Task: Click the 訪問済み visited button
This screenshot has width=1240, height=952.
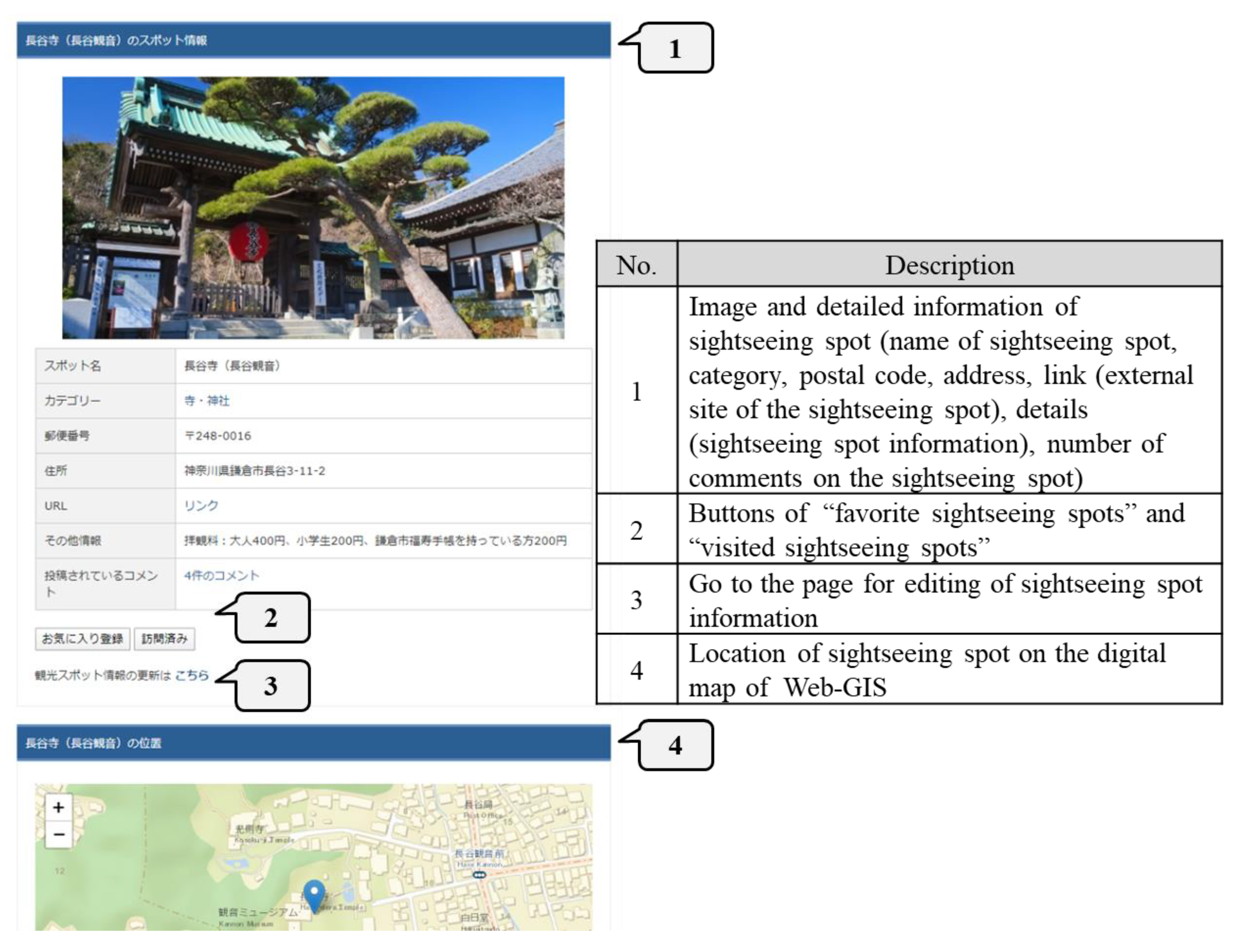Action: (164, 639)
